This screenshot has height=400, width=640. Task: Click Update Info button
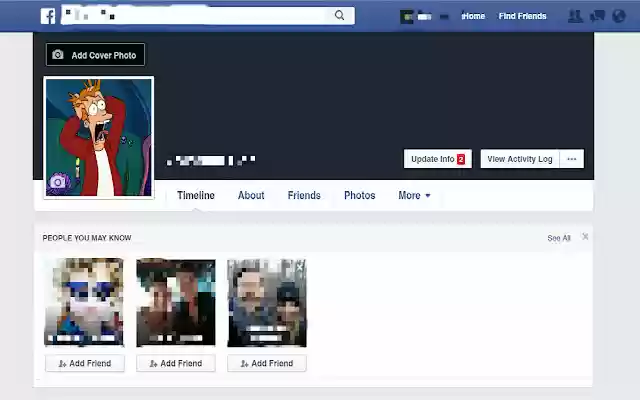(438, 159)
